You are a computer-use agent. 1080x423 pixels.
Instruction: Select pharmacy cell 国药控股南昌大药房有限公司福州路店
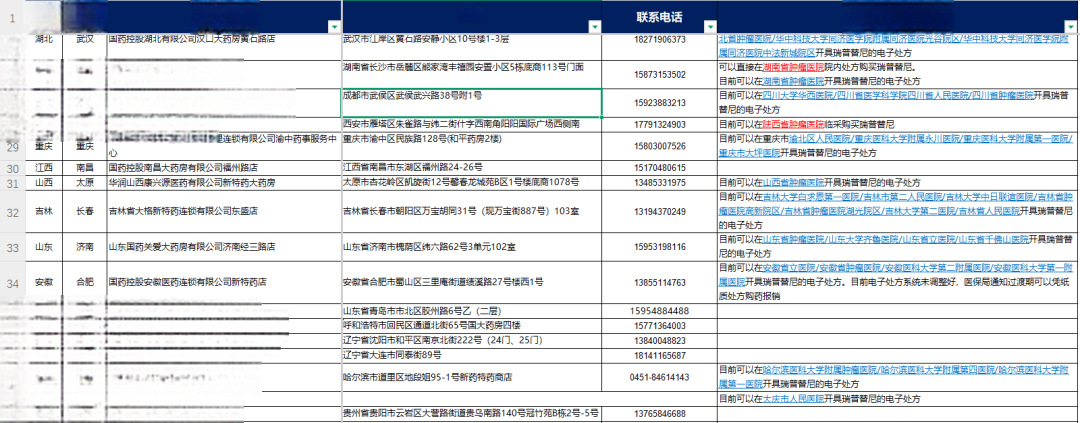[224, 168]
